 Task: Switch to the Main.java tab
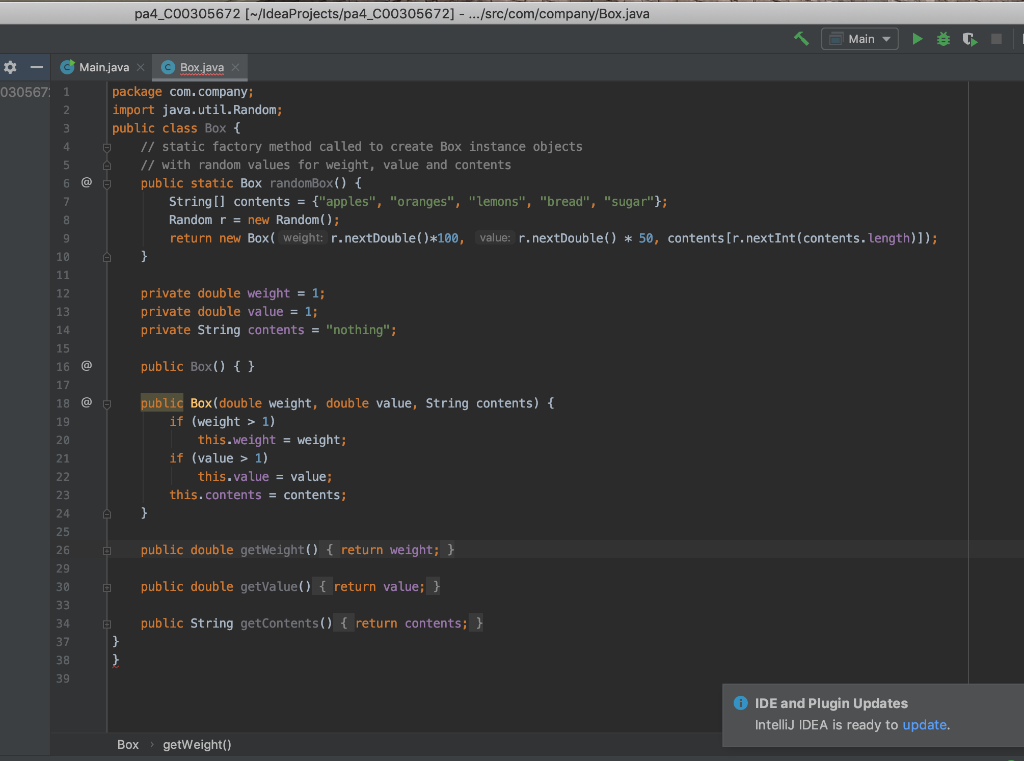tap(104, 67)
